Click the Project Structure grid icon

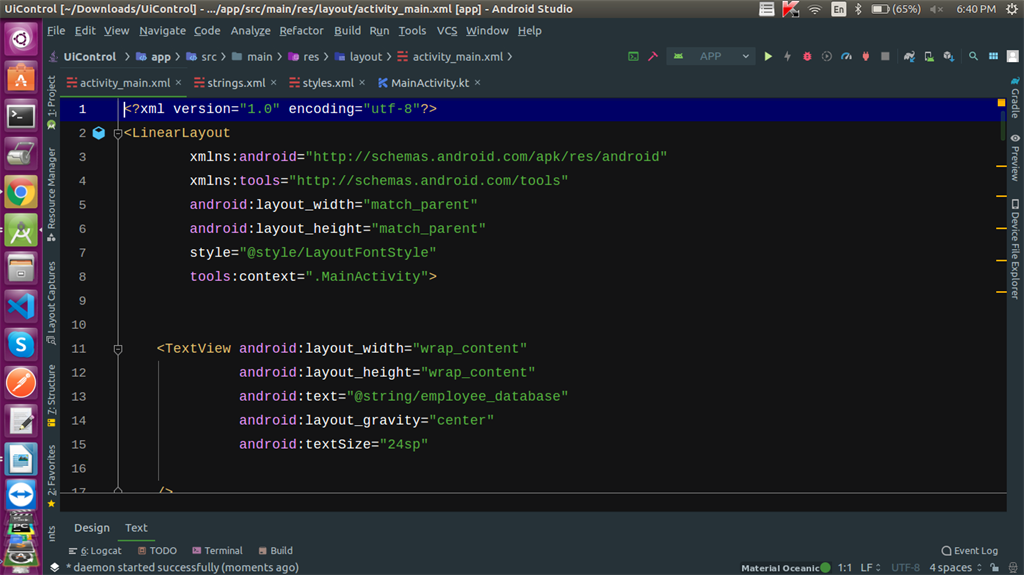click(x=993, y=57)
